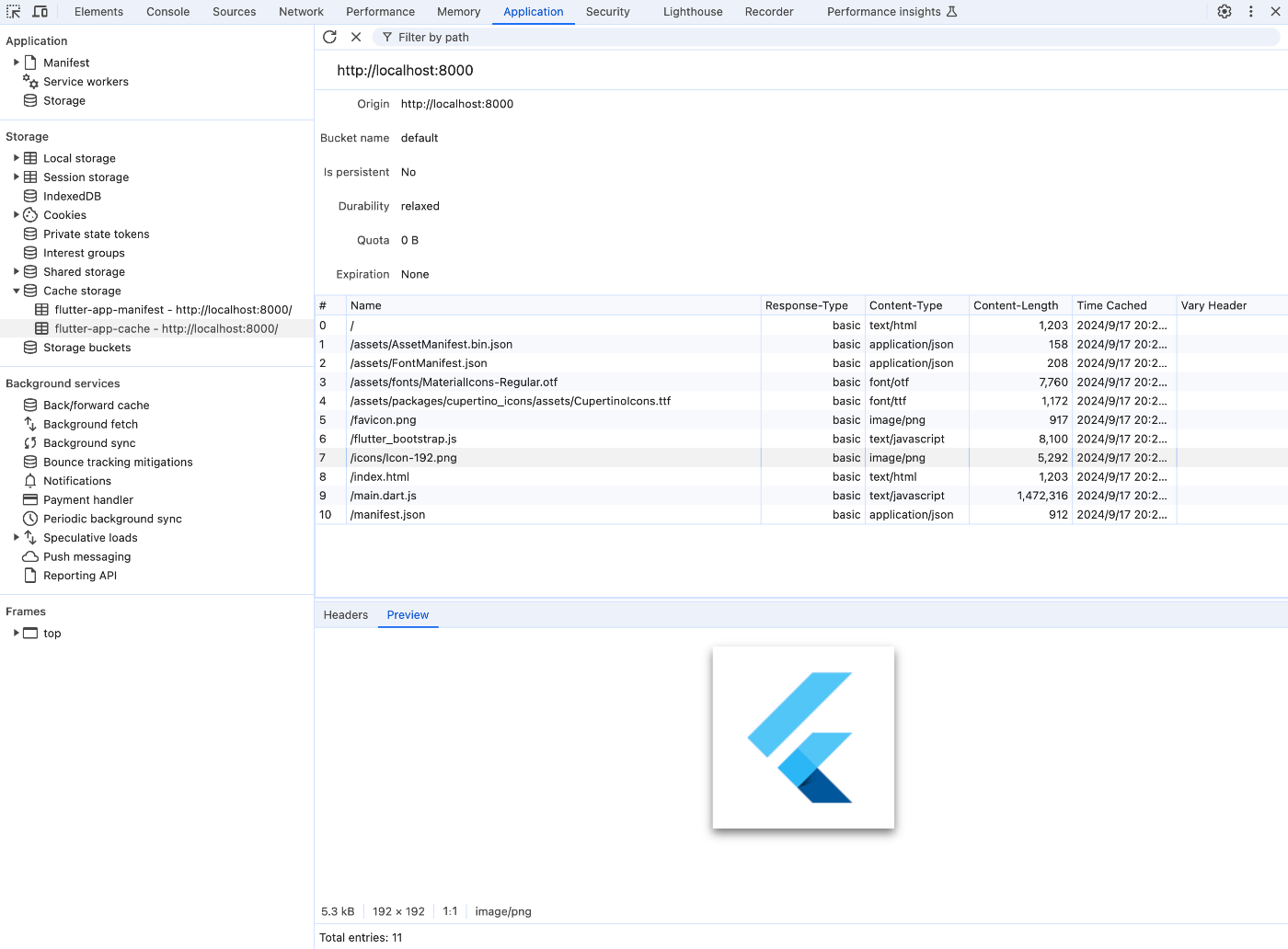Expand the top frame arrow

click(16, 634)
